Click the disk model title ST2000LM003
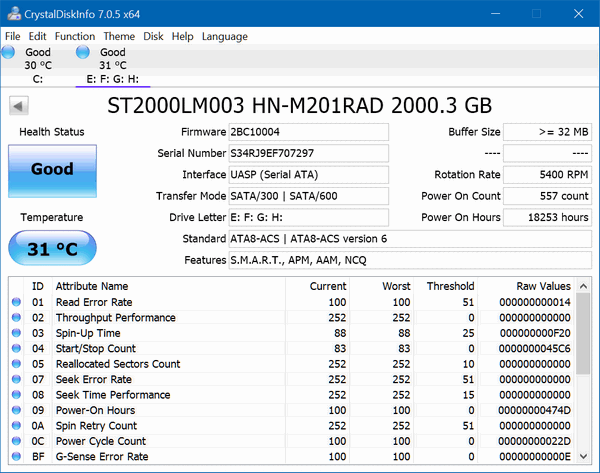The width and height of the screenshot is (600, 473). (299, 105)
